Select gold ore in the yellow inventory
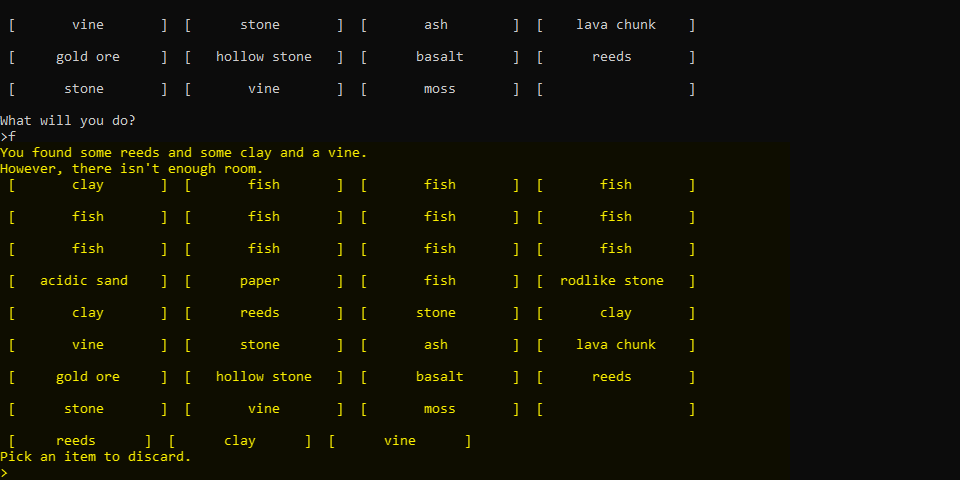The image size is (960, 480). (x=88, y=377)
